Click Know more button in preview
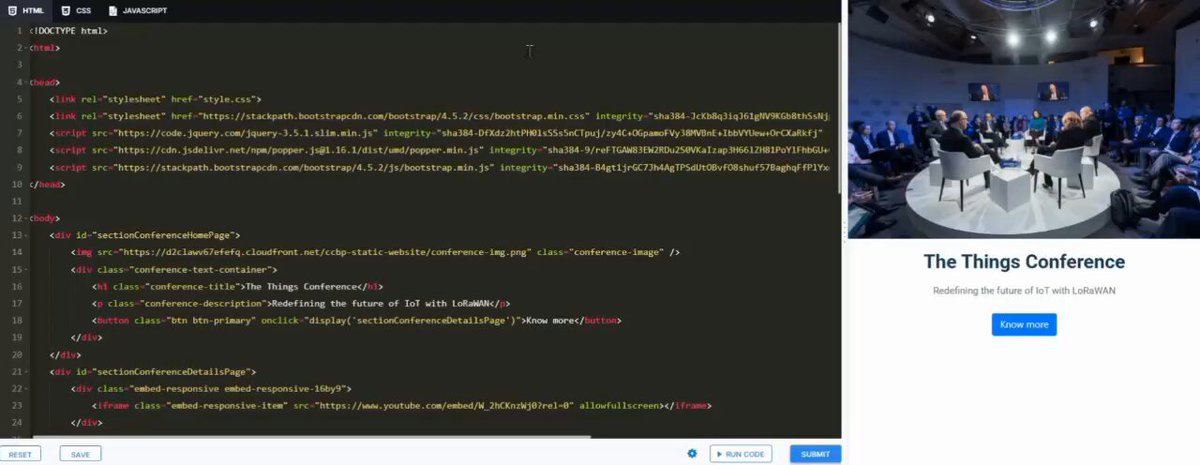This screenshot has width=1200, height=465. tap(1024, 324)
